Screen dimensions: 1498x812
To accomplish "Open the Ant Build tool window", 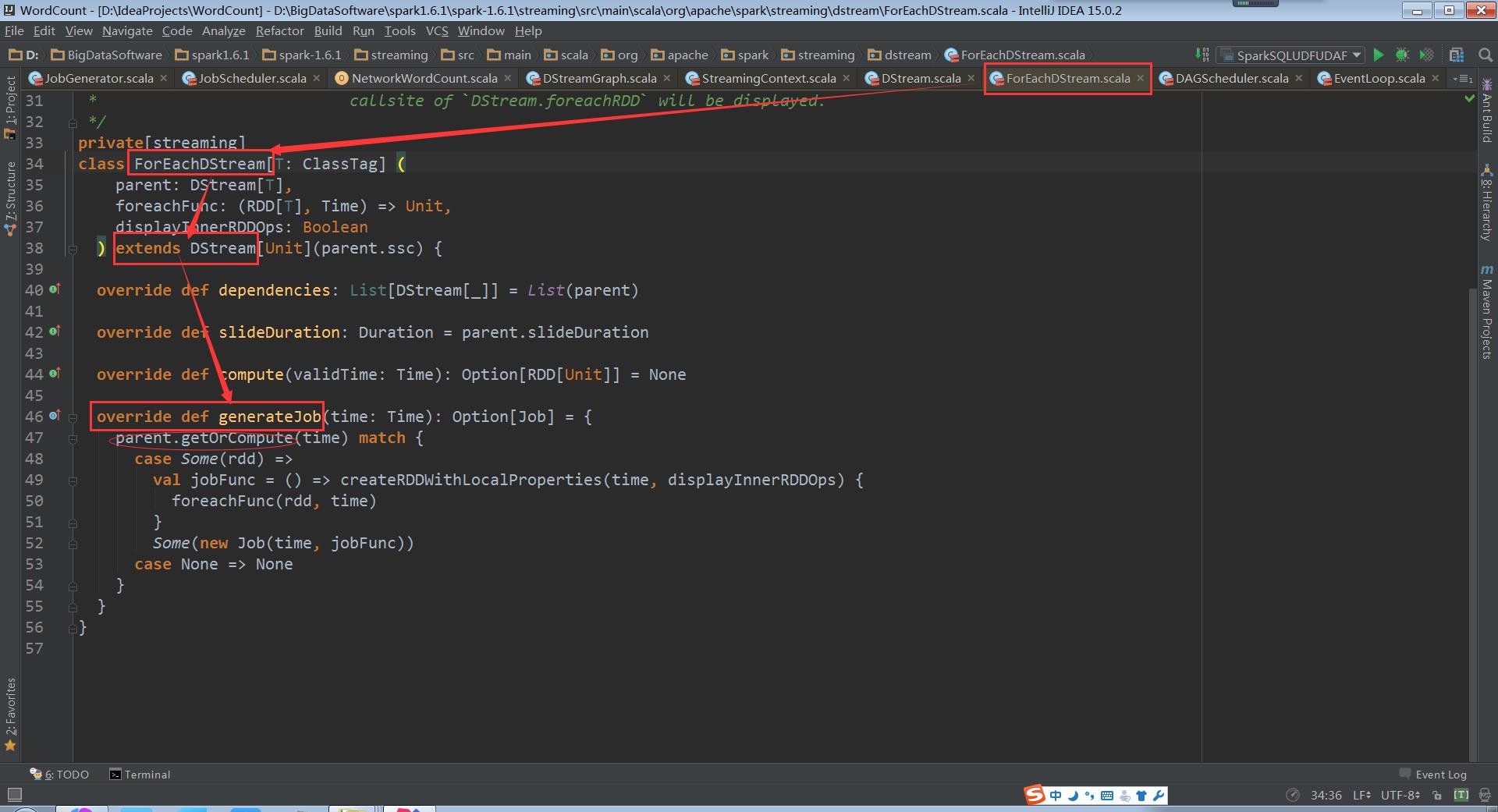I will 1487,109.
